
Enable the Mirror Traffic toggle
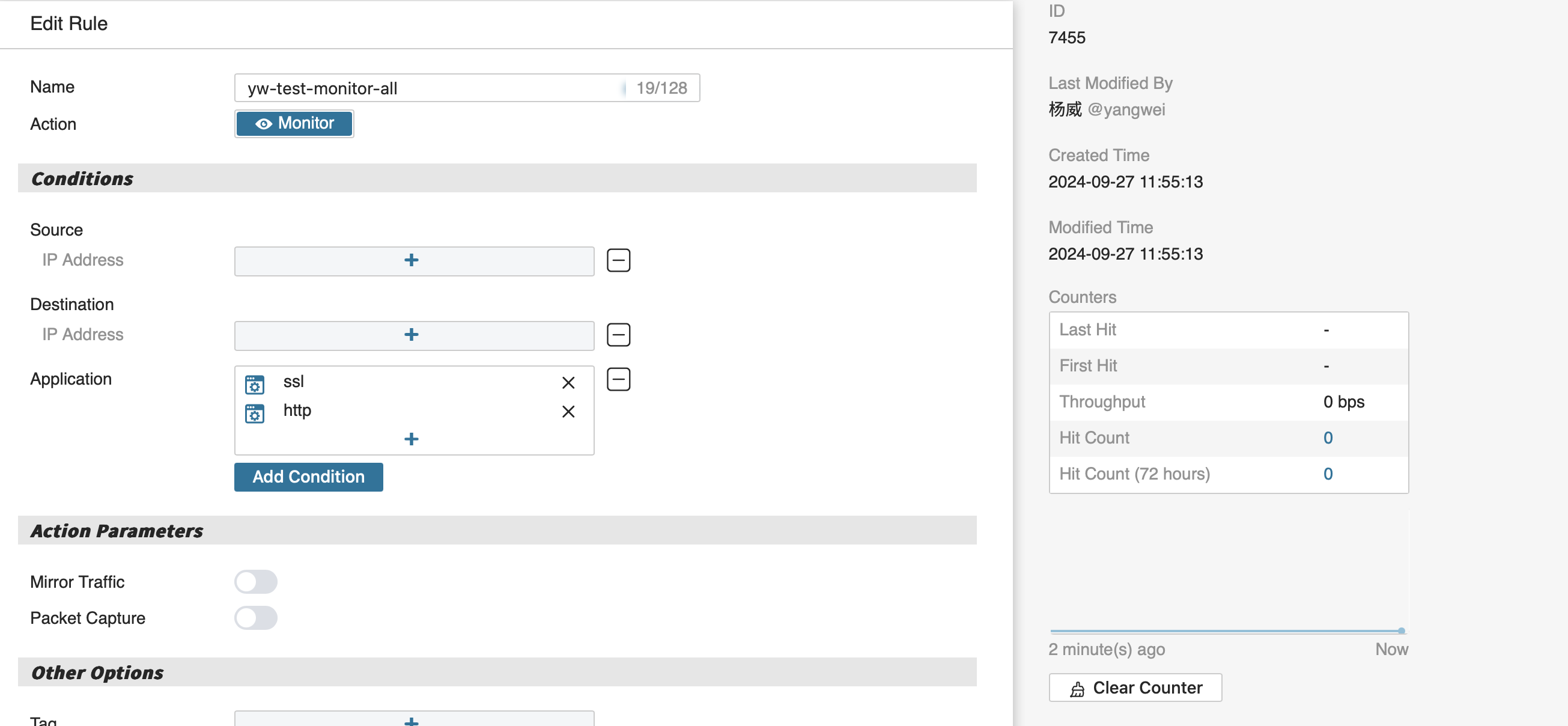256,582
